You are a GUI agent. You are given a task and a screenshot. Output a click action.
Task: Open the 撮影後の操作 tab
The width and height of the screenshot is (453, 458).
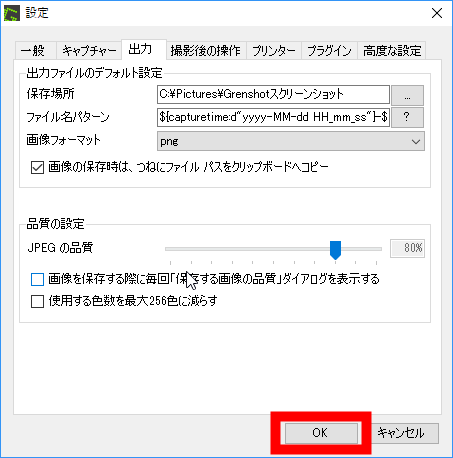pyautogui.click(x=206, y=51)
